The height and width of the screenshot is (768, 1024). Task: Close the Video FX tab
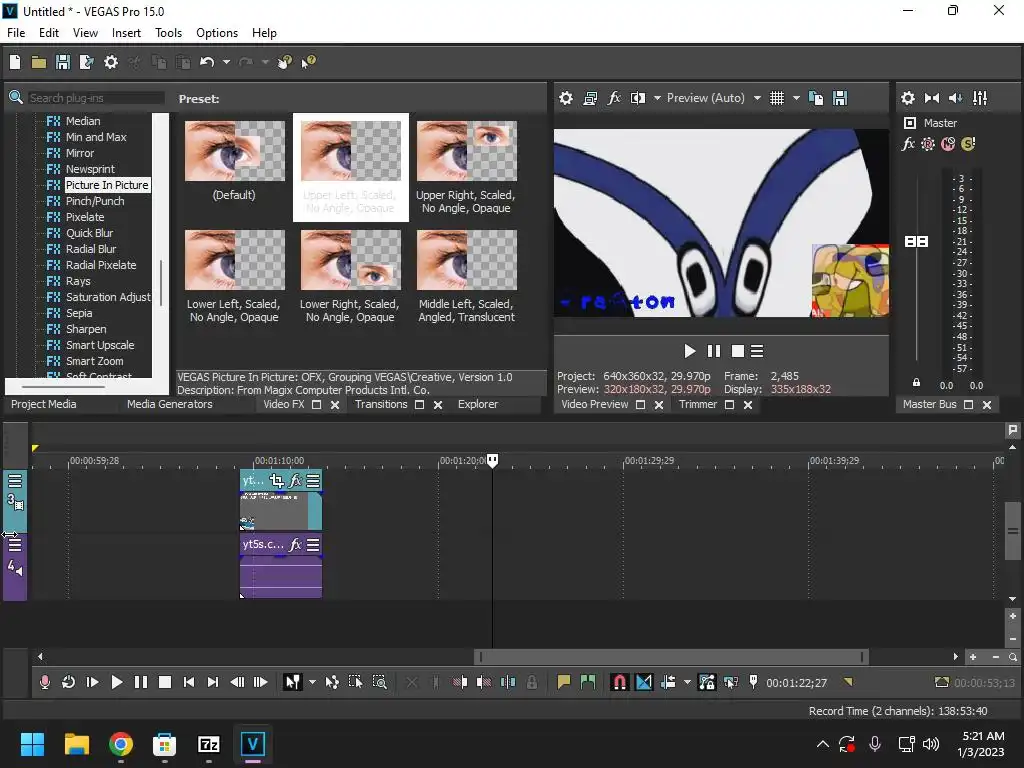[x=335, y=405]
